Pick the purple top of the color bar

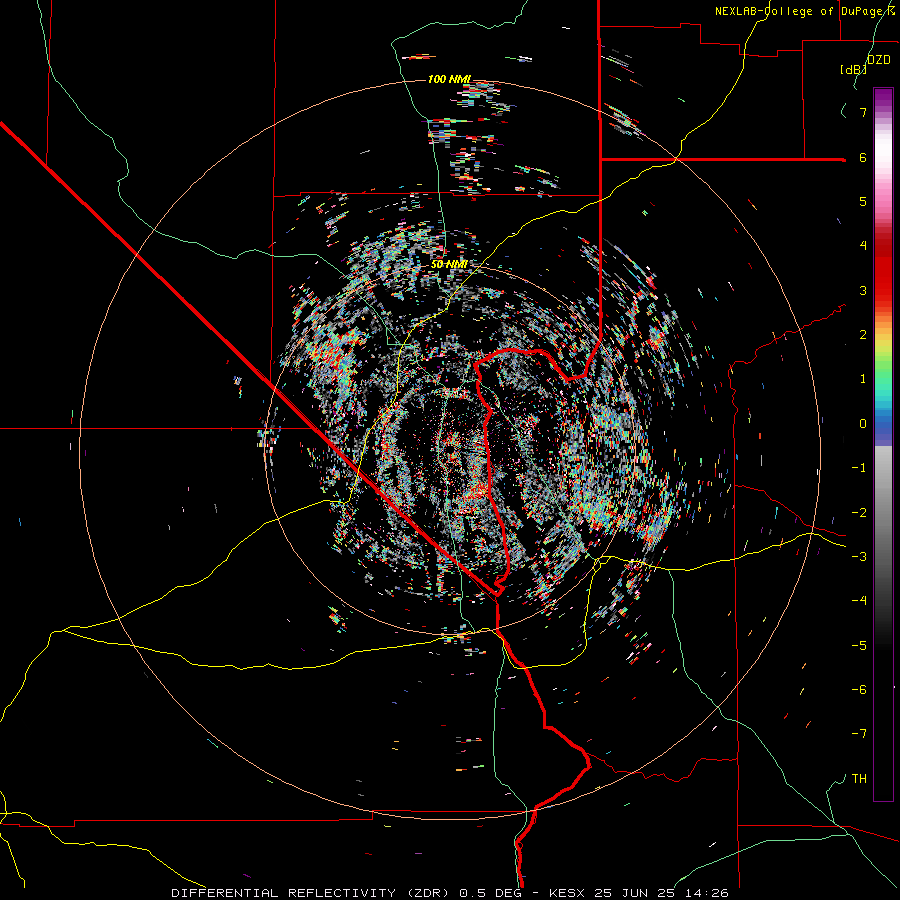tap(883, 95)
